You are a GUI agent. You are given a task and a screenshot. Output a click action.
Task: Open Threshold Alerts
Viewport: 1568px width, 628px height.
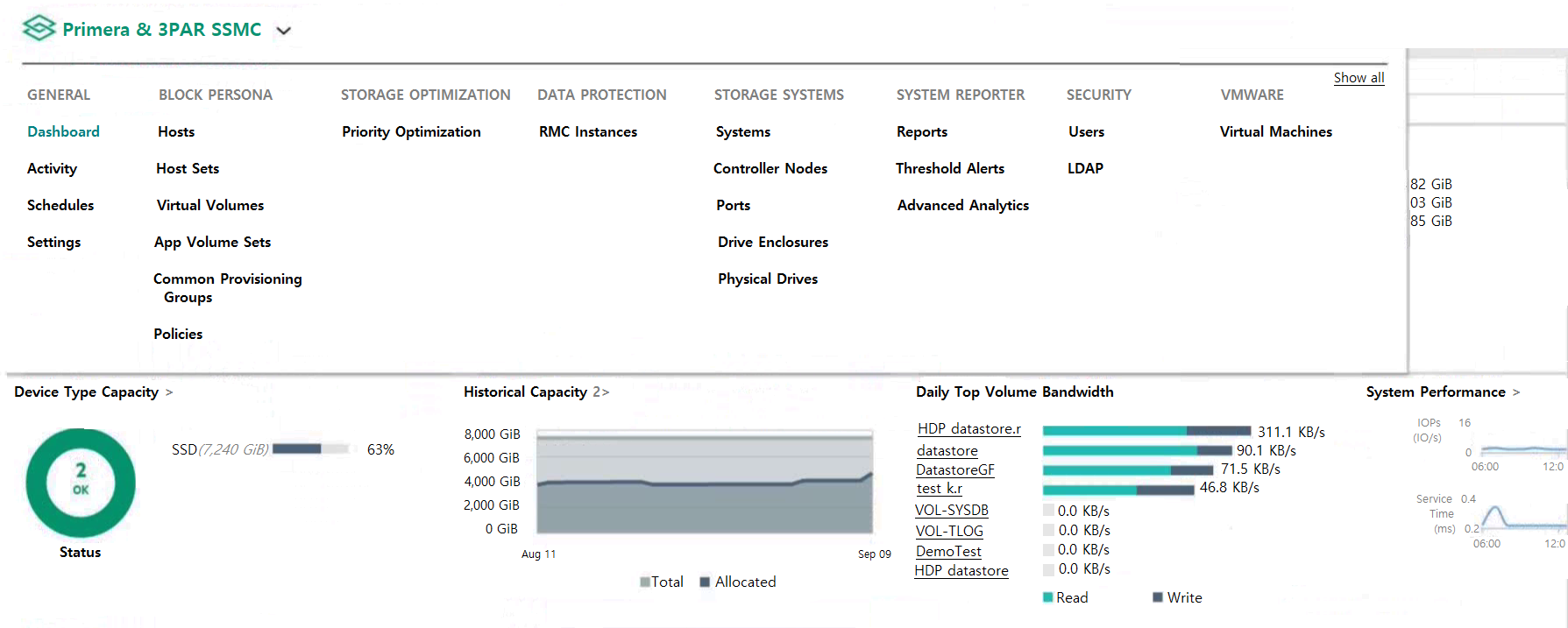[x=950, y=168]
